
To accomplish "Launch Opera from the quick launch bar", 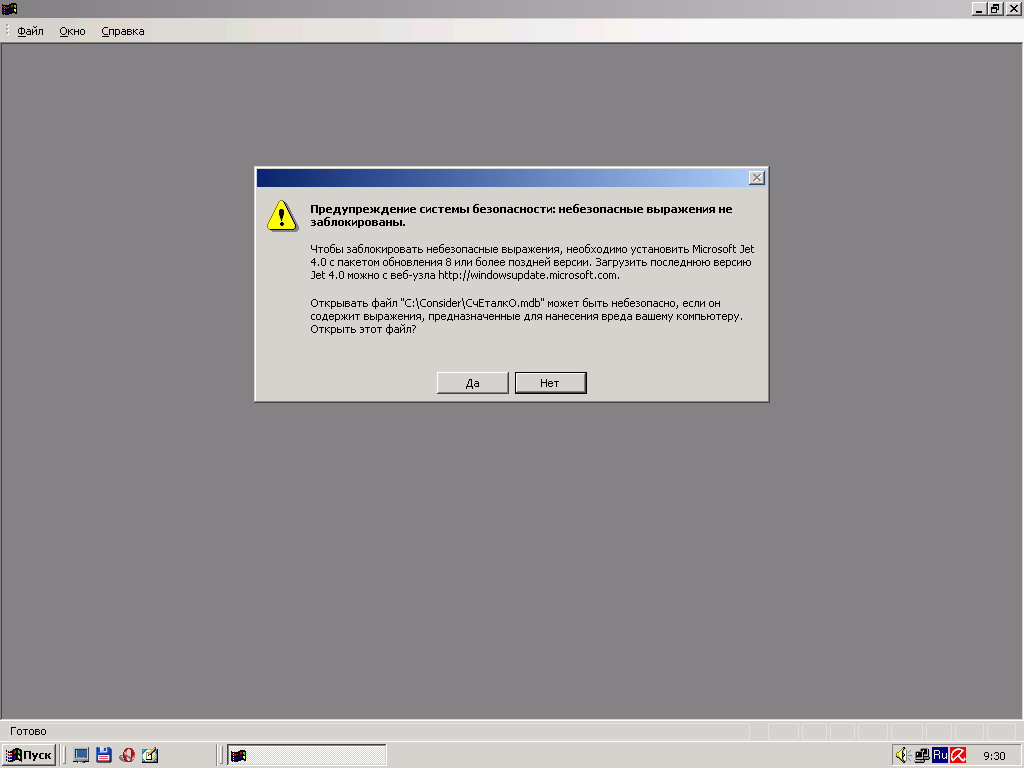I will pyautogui.click(x=127, y=755).
